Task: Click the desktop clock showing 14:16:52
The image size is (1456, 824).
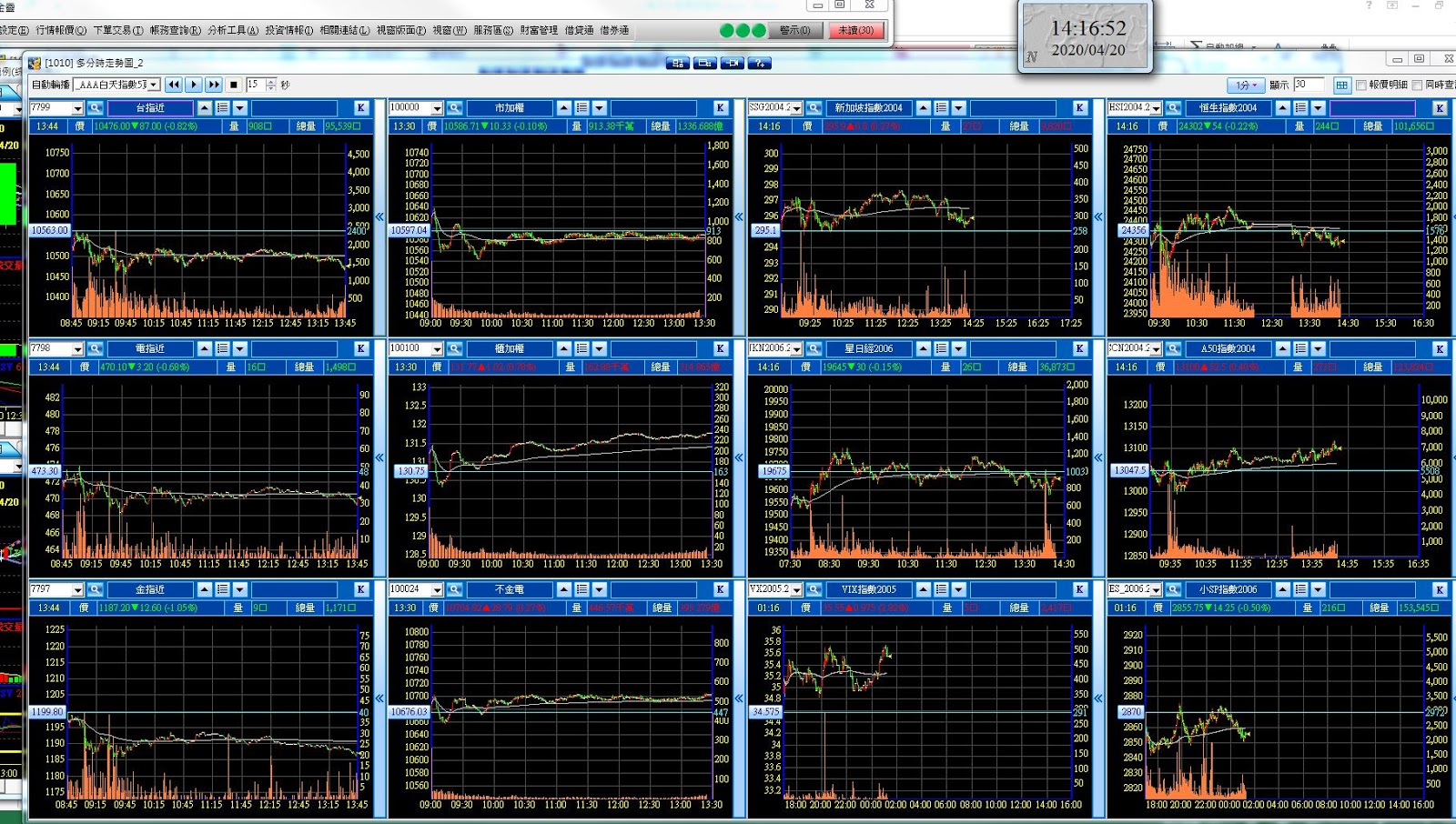Action: tap(1087, 37)
